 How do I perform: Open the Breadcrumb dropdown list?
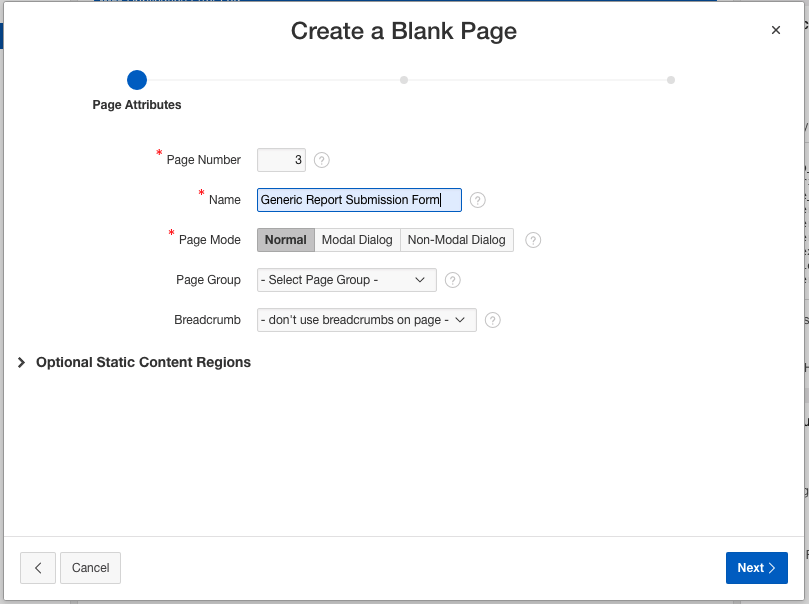click(366, 320)
